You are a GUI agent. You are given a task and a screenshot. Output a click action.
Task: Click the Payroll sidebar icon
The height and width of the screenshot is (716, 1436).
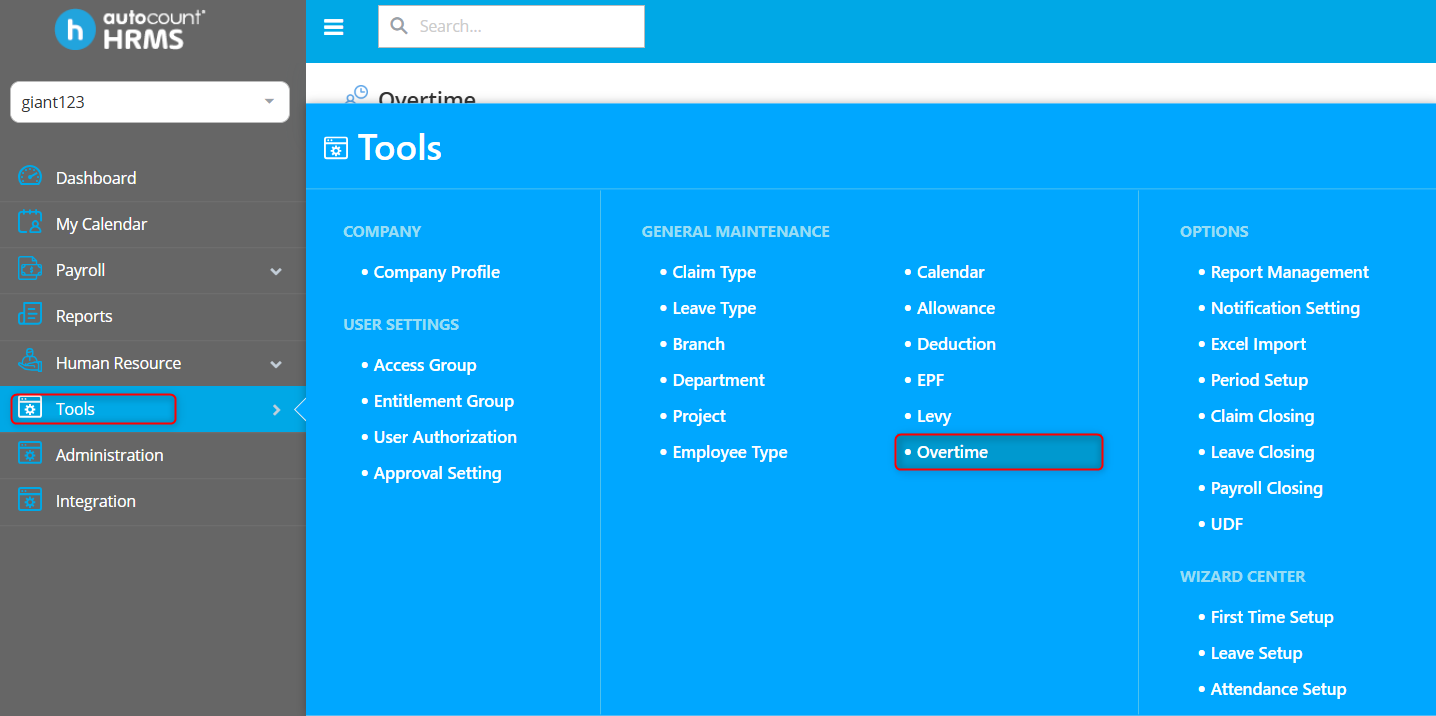click(x=30, y=269)
